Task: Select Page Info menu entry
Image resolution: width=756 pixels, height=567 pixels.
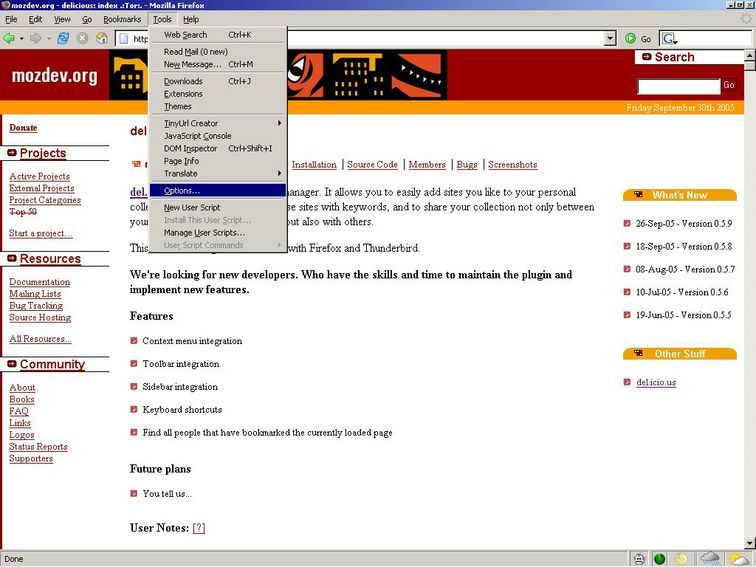Action: pos(217,161)
